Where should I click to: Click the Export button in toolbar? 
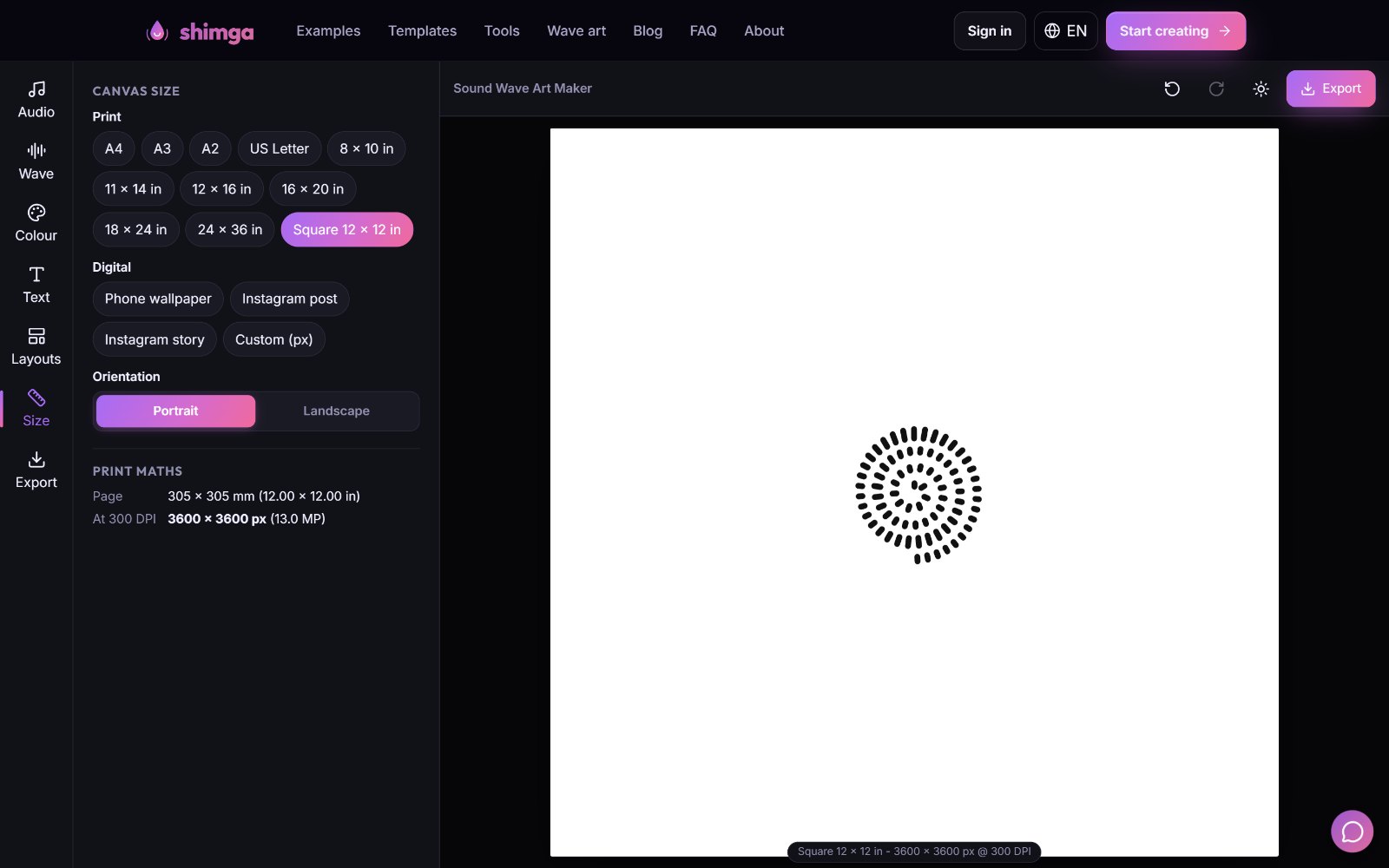click(1331, 89)
